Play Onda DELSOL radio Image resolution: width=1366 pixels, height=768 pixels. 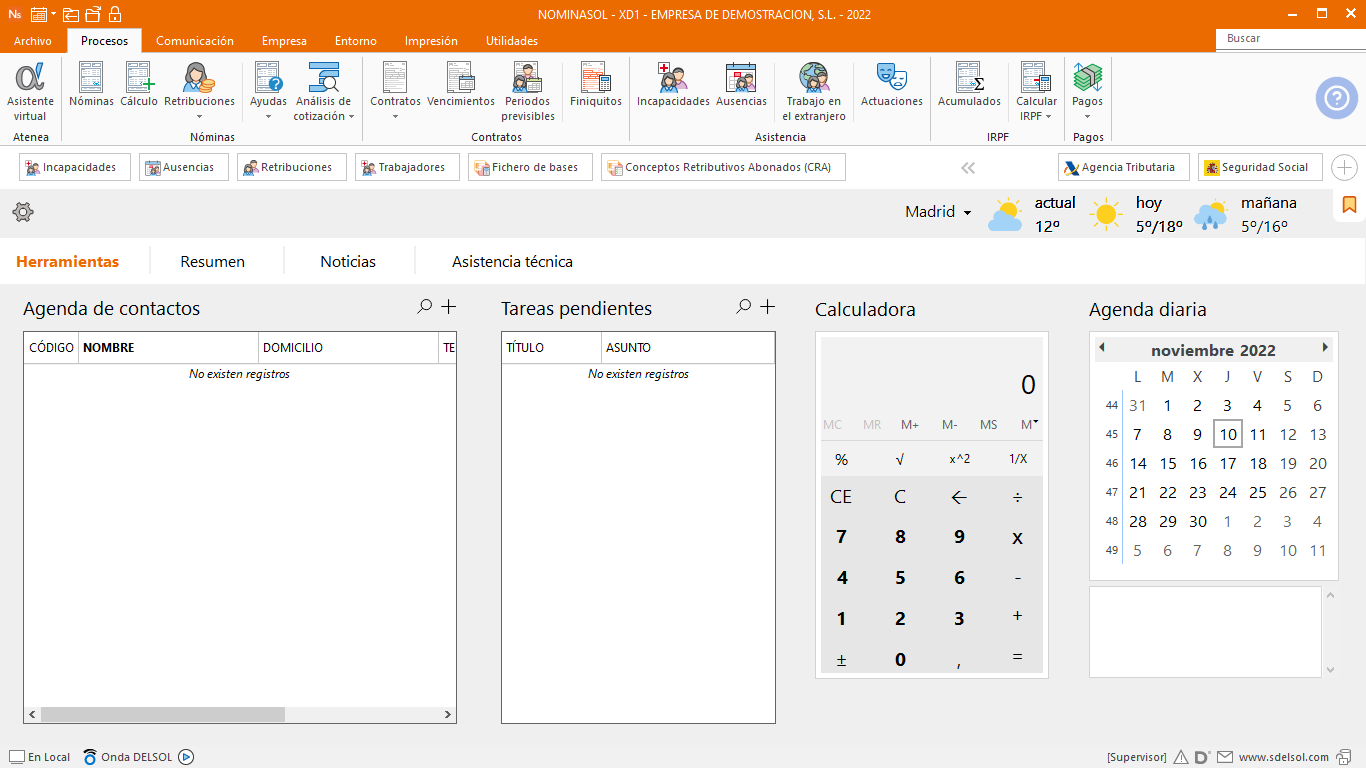186,757
